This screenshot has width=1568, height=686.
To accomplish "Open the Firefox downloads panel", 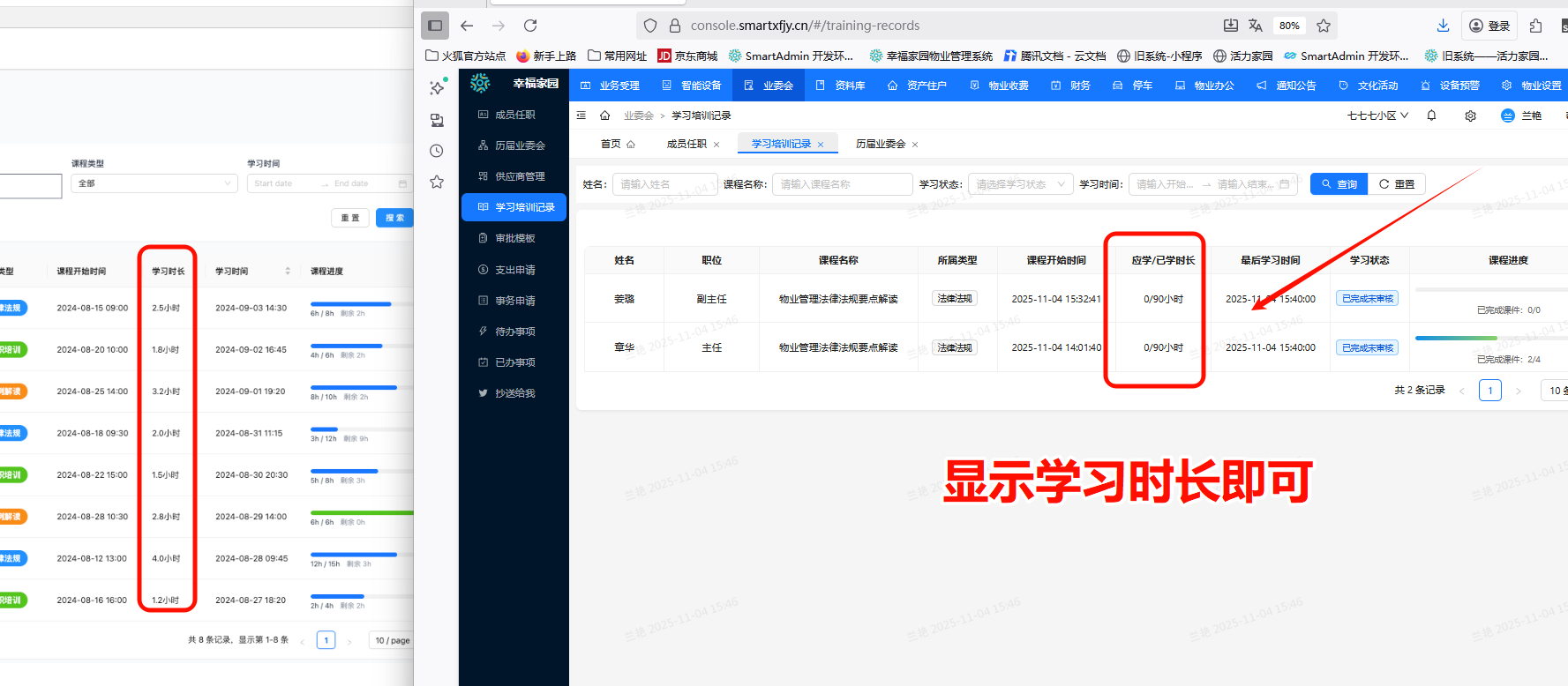I will click(x=1443, y=26).
